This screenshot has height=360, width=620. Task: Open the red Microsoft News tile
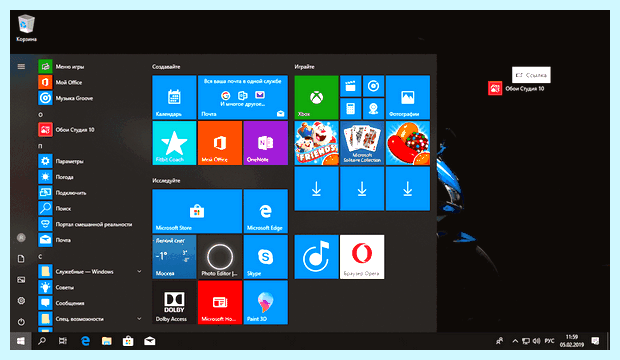tap(219, 302)
